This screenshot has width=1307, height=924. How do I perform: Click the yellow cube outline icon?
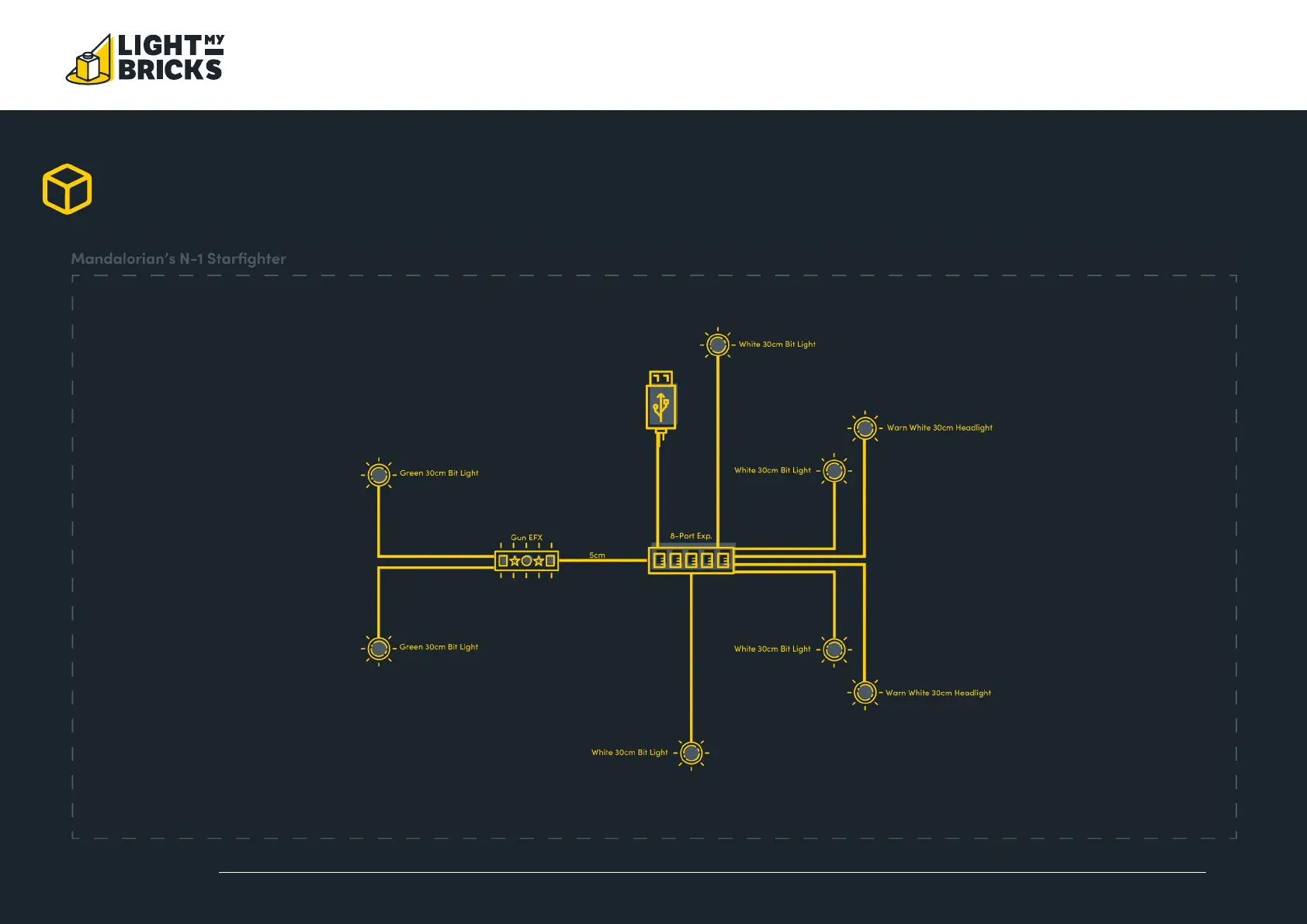(x=67, y=189)
